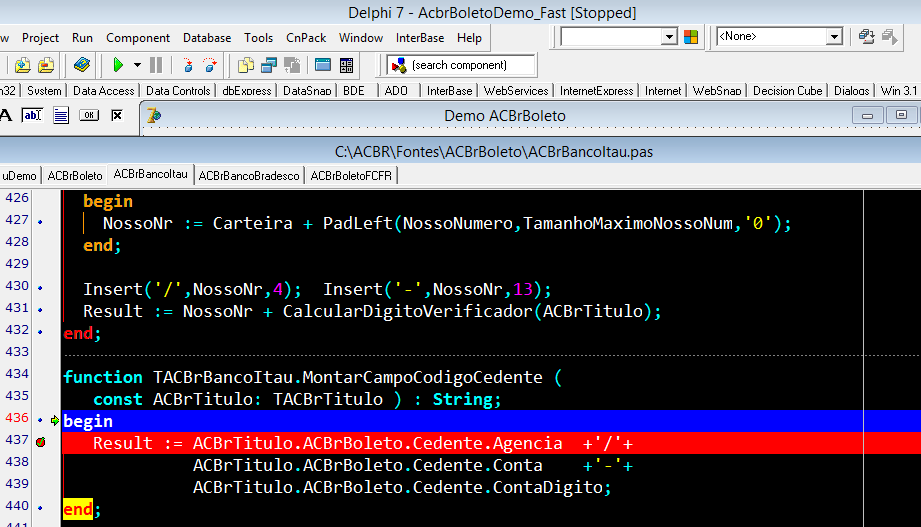Switch to the ADO palette tab
Screen dimensions: 921x527
pyautogui.click(x=396, y=90)
